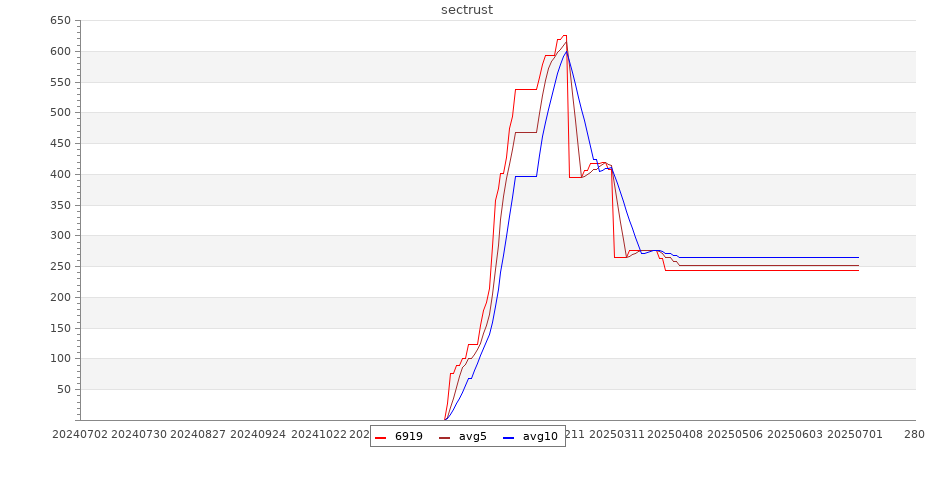The image size is (935, 500).
Task: Click the "sectrust" chart title
Action: click(467, 10)
